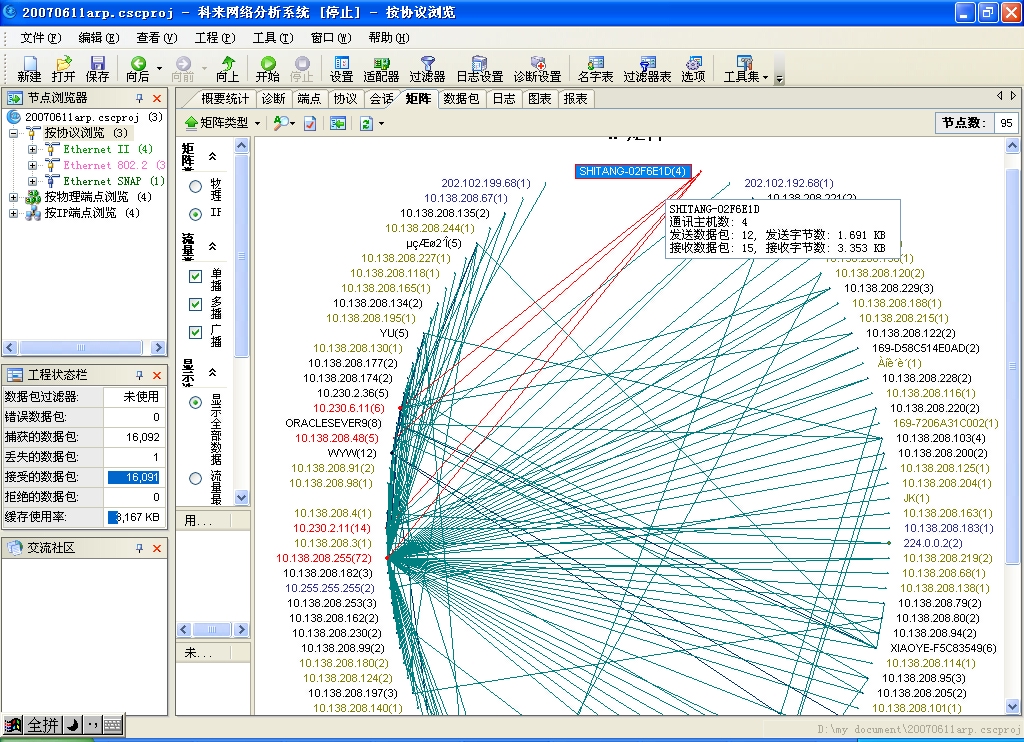Switch to the 数据包 (Packets) tab

461,98
